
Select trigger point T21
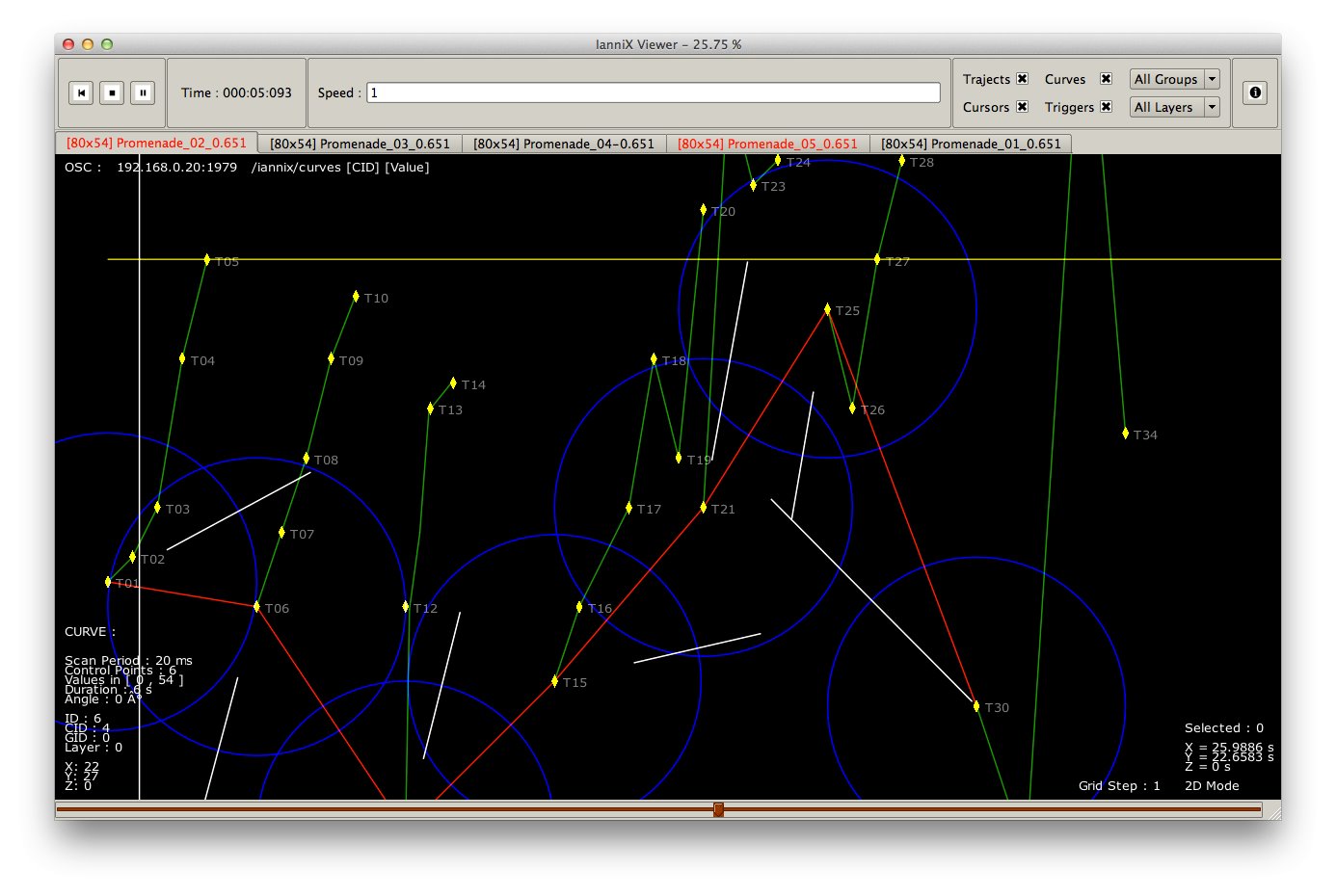(703, 507)
